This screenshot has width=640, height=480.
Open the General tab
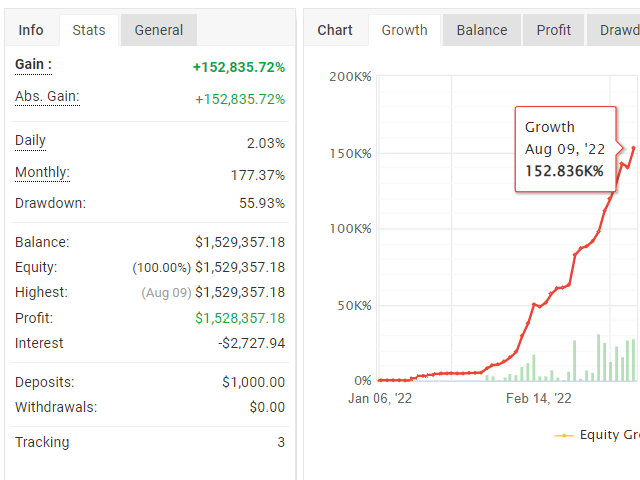pos(159,30)
